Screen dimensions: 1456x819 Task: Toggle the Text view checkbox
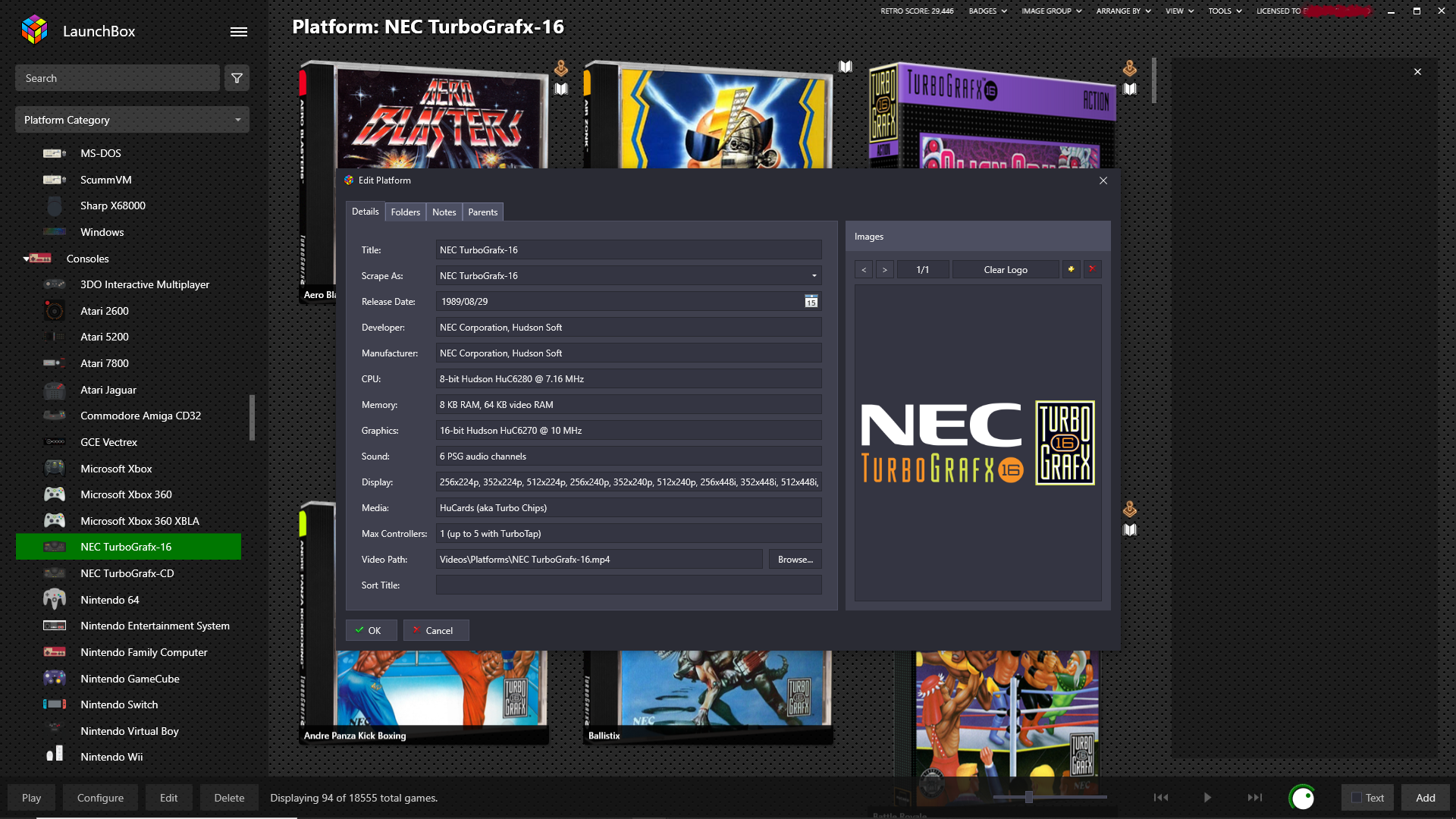click(x=1357, y=798)
